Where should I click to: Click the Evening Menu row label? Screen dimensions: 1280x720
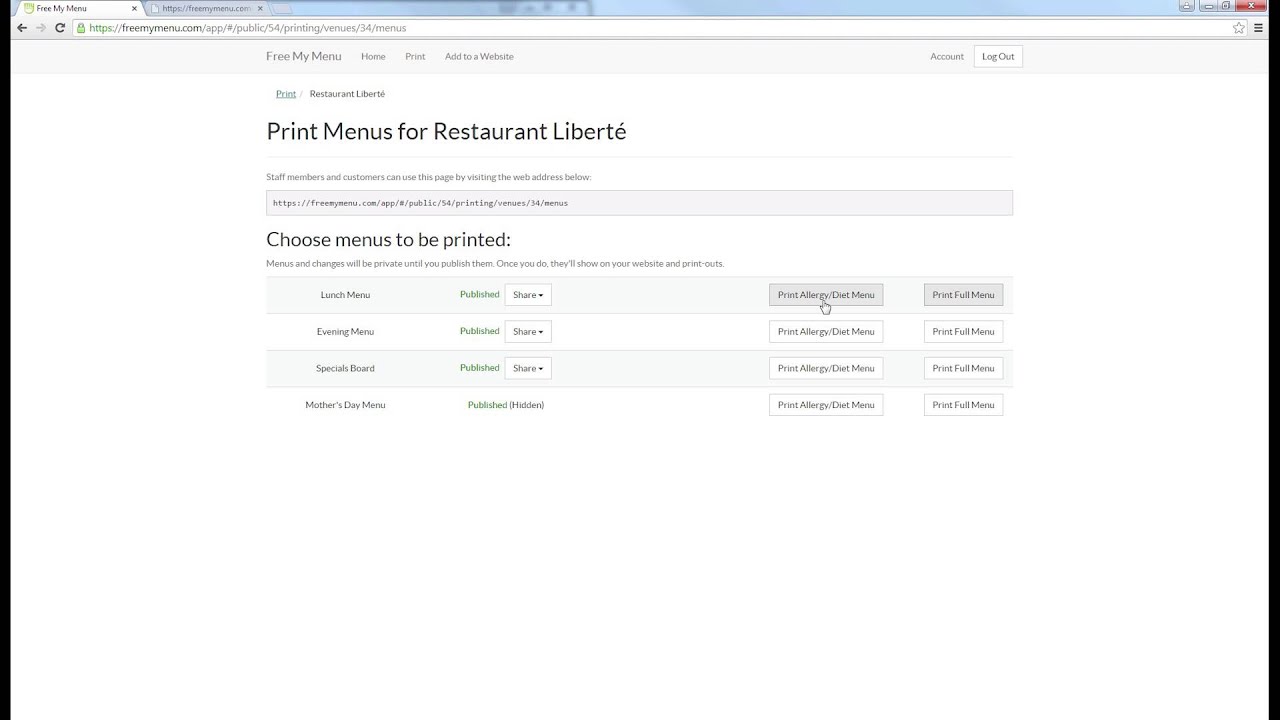[x=345, y=331]
